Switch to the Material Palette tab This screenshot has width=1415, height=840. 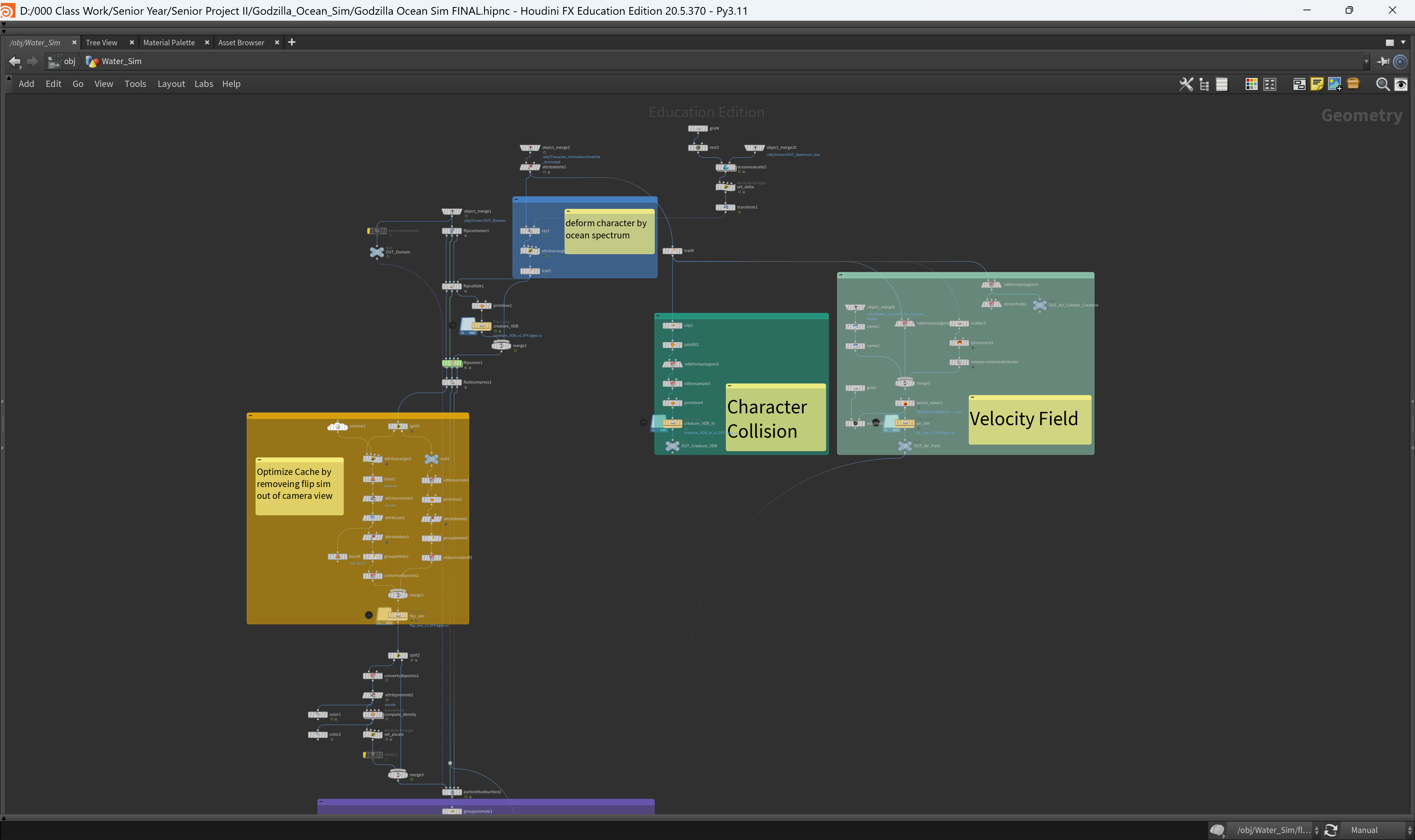coord(169,42)
